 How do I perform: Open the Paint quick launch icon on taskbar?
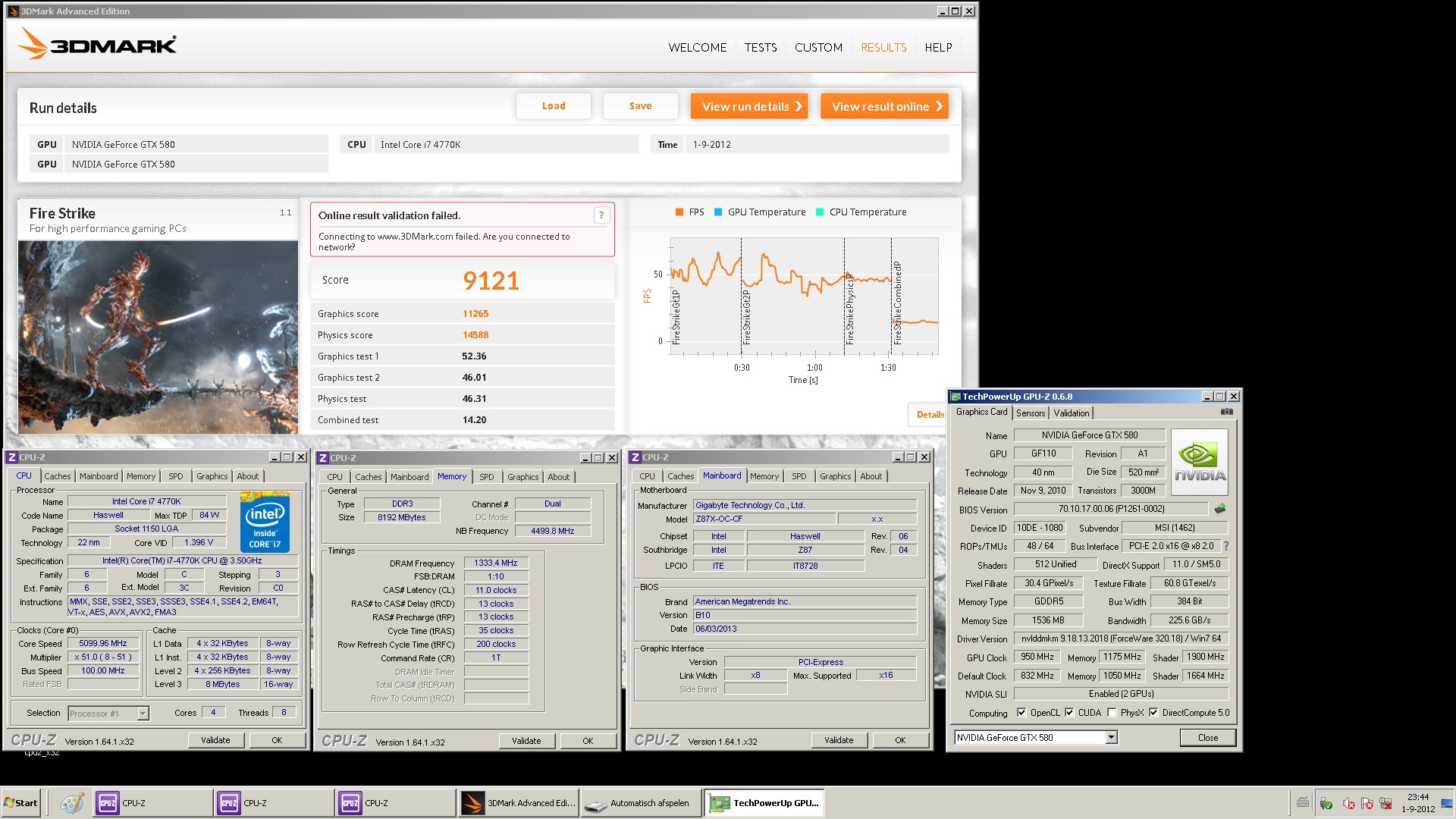click(x=72, y=803)
